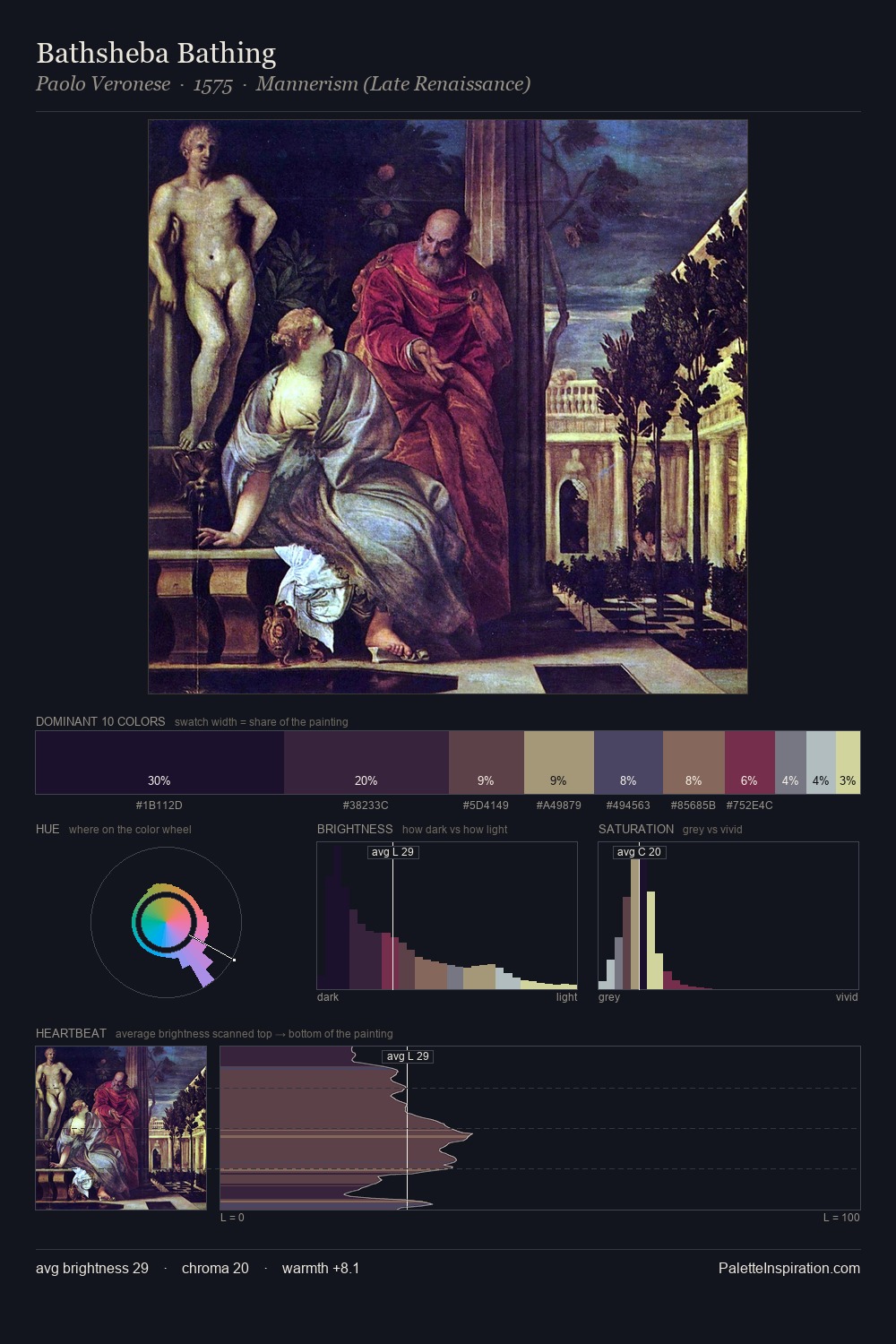Click the 4% pale blue-grey swatch
Viewport: 896px width, 1344px height.
(x=821, y=762)
